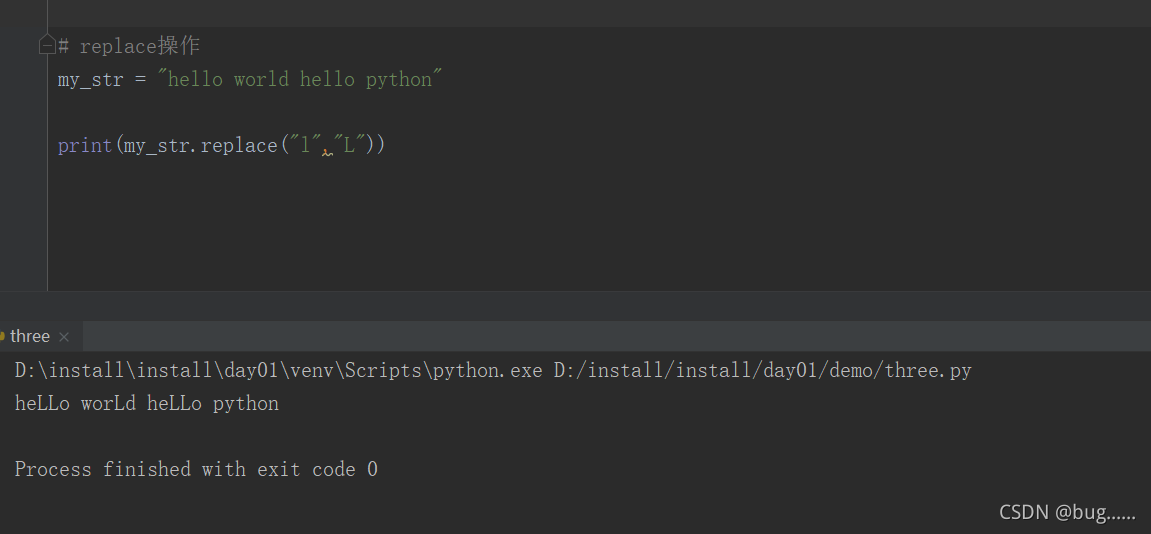Click the comment text '# replace操作'
This screenshot has height=534, width=1151.
coord(128,46)
